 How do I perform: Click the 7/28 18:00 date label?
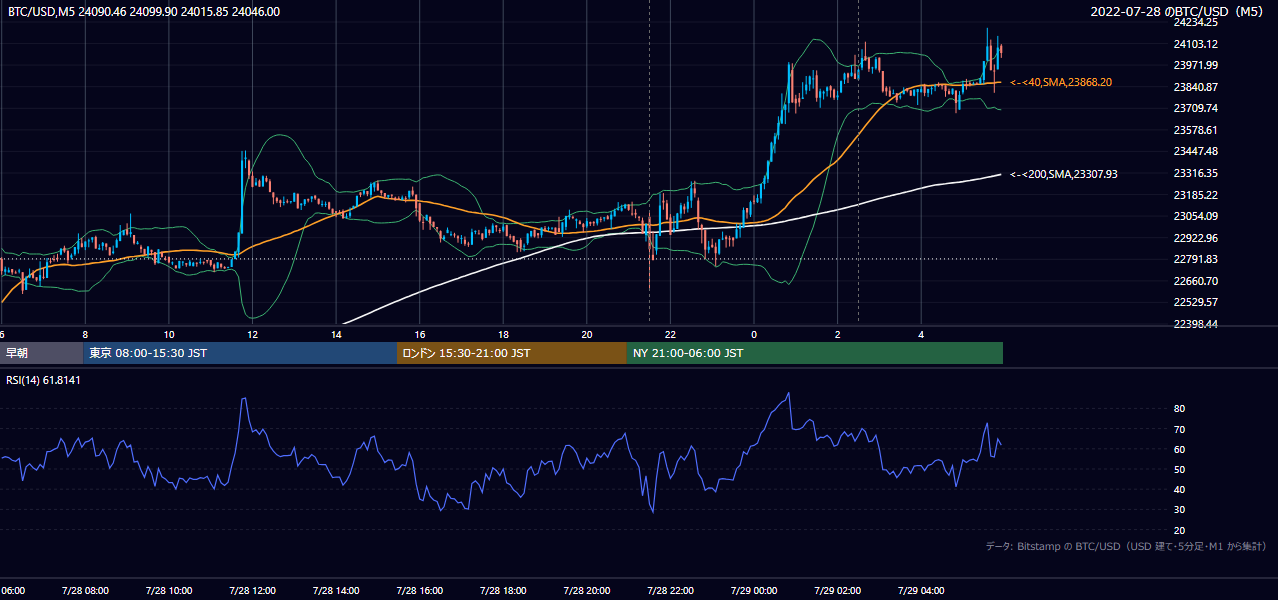pos(504,590)
